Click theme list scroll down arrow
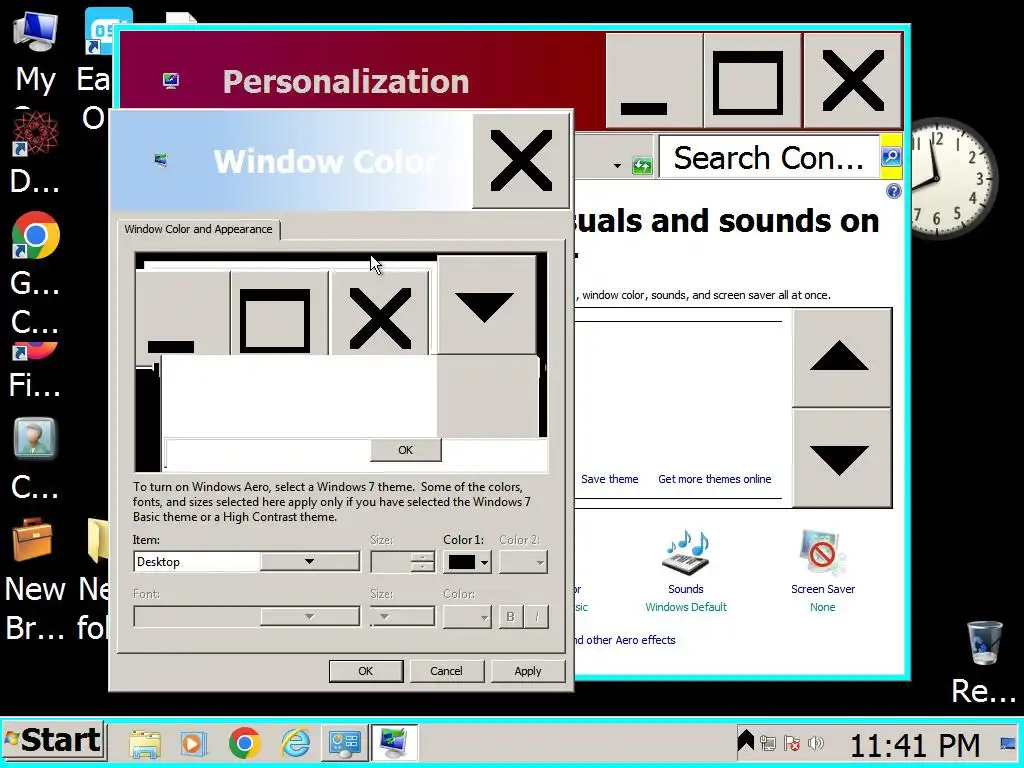The height and width of the screenshot is (768, 1024). [841, 457]
